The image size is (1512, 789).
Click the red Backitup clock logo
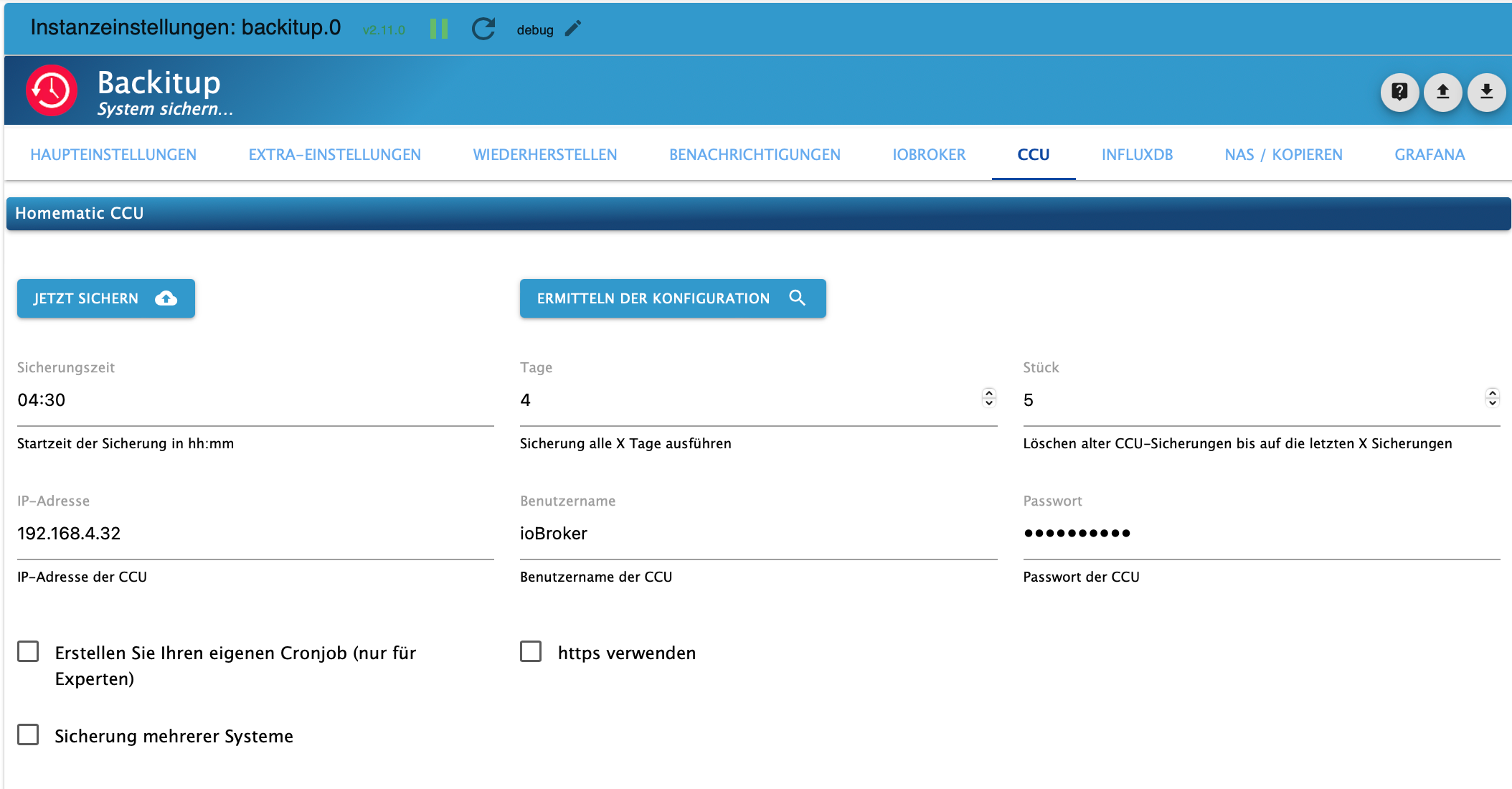pos(52,90)
